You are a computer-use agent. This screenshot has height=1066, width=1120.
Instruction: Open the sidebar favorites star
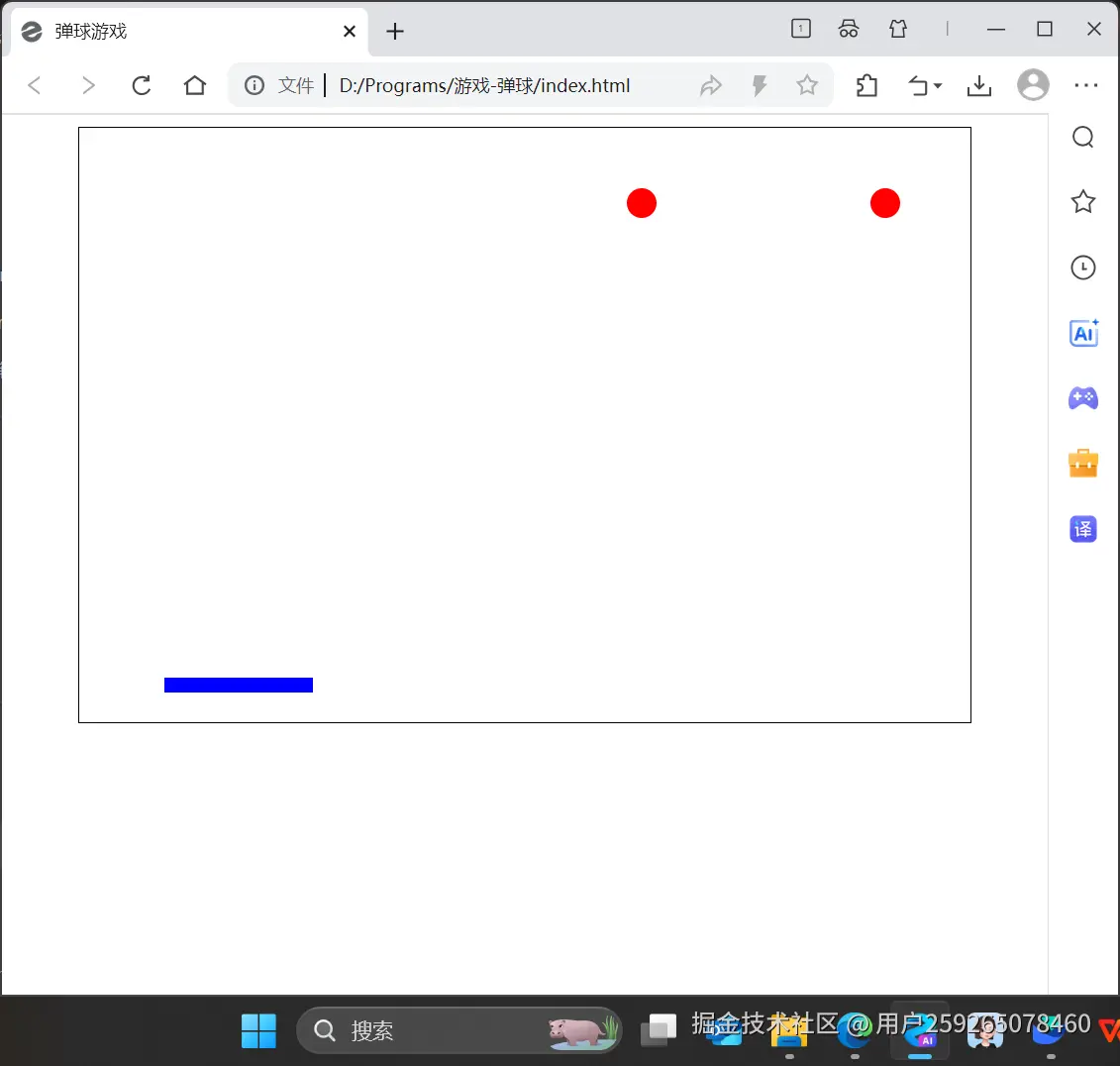pyautogui.click(x=1082, y=201)
